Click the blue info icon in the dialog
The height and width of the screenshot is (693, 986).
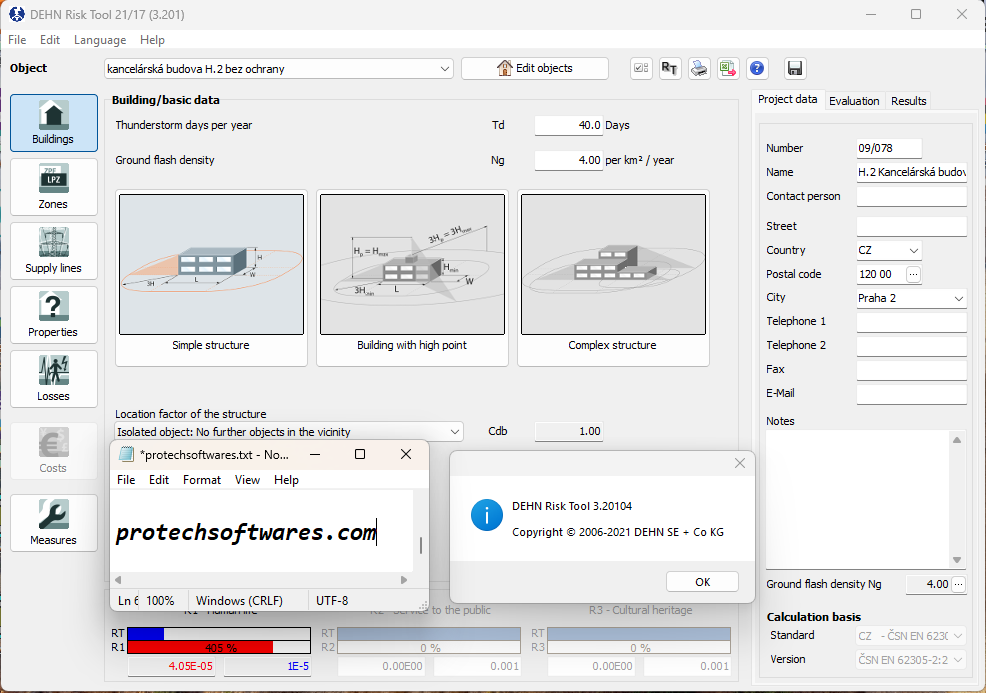coord(487,515)
